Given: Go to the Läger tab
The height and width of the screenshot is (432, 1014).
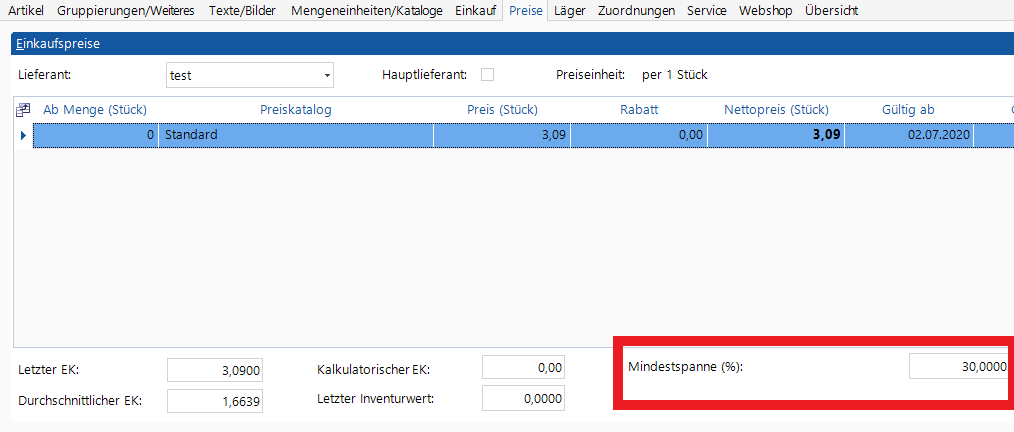Looking at the screenshot, I should [x=570, y=11].
